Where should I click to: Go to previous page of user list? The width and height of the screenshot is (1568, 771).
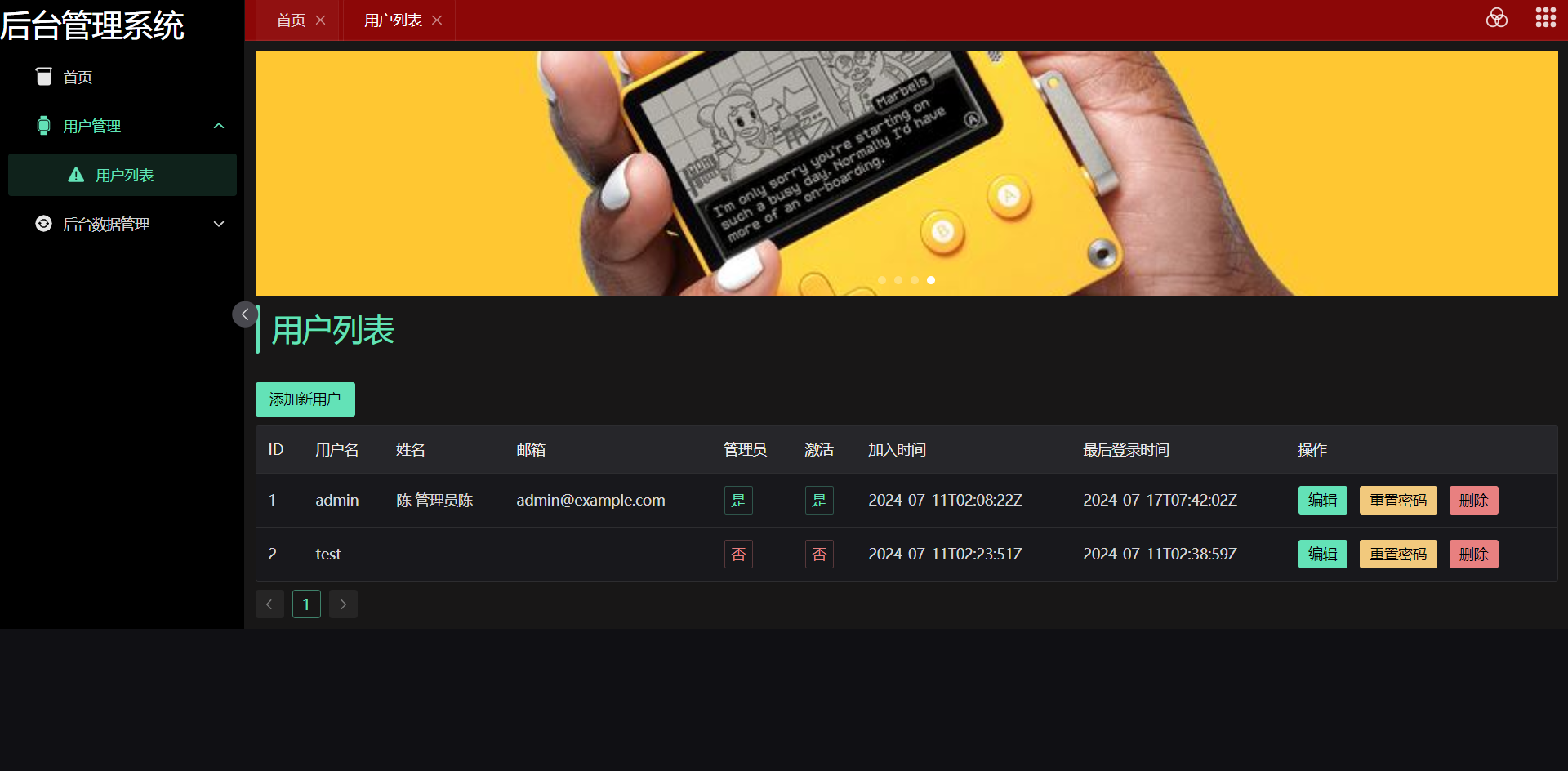pos(269,604)
